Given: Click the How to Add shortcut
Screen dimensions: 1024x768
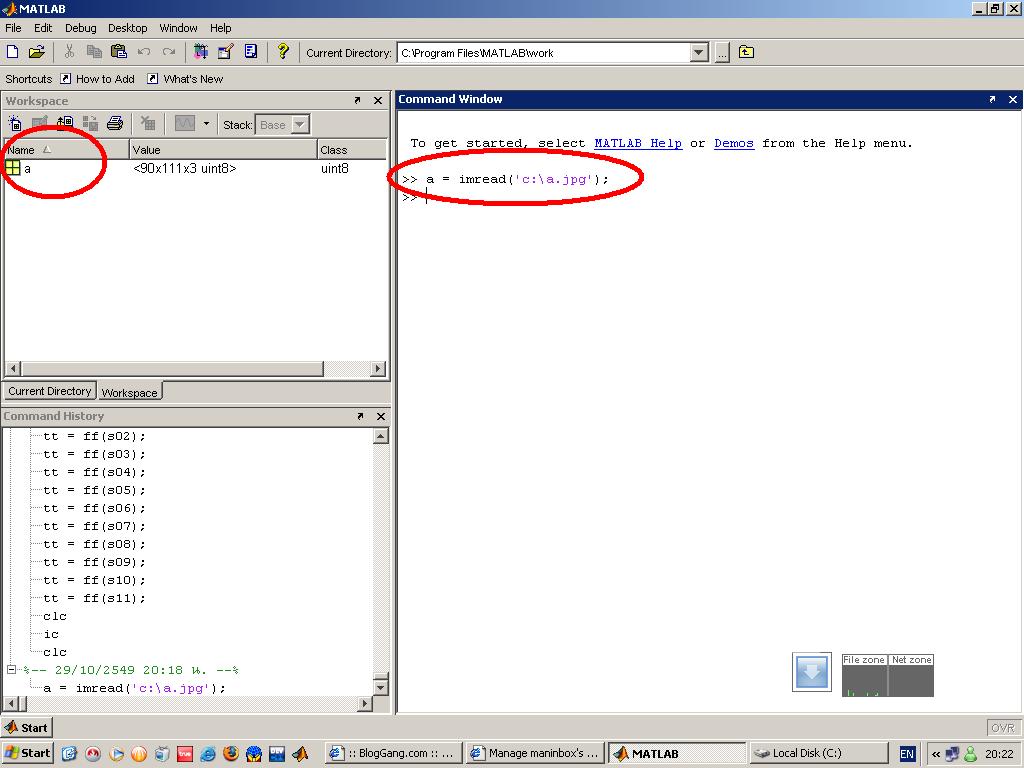Looking at the screenshot, I should [97, 79].
